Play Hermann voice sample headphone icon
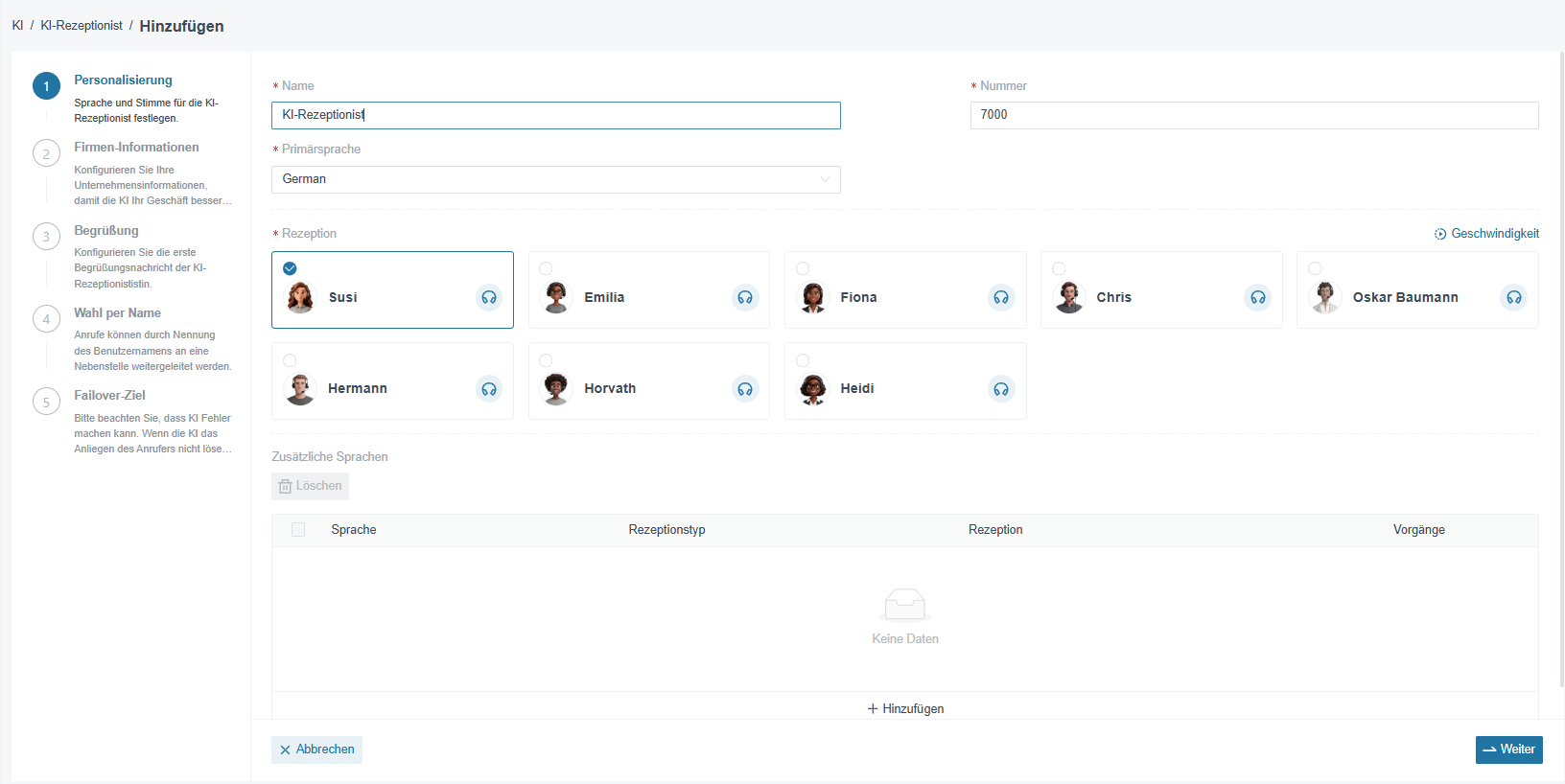 [x=489, y=388]
